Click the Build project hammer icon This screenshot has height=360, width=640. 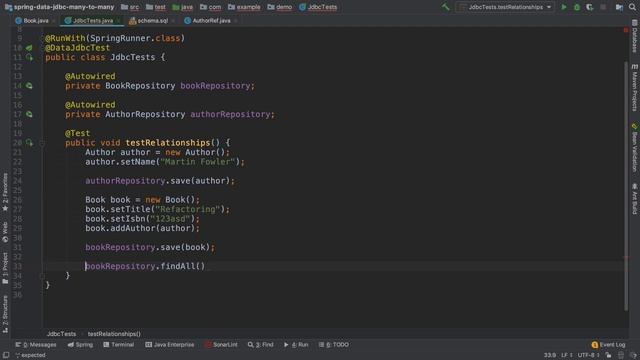445,7
